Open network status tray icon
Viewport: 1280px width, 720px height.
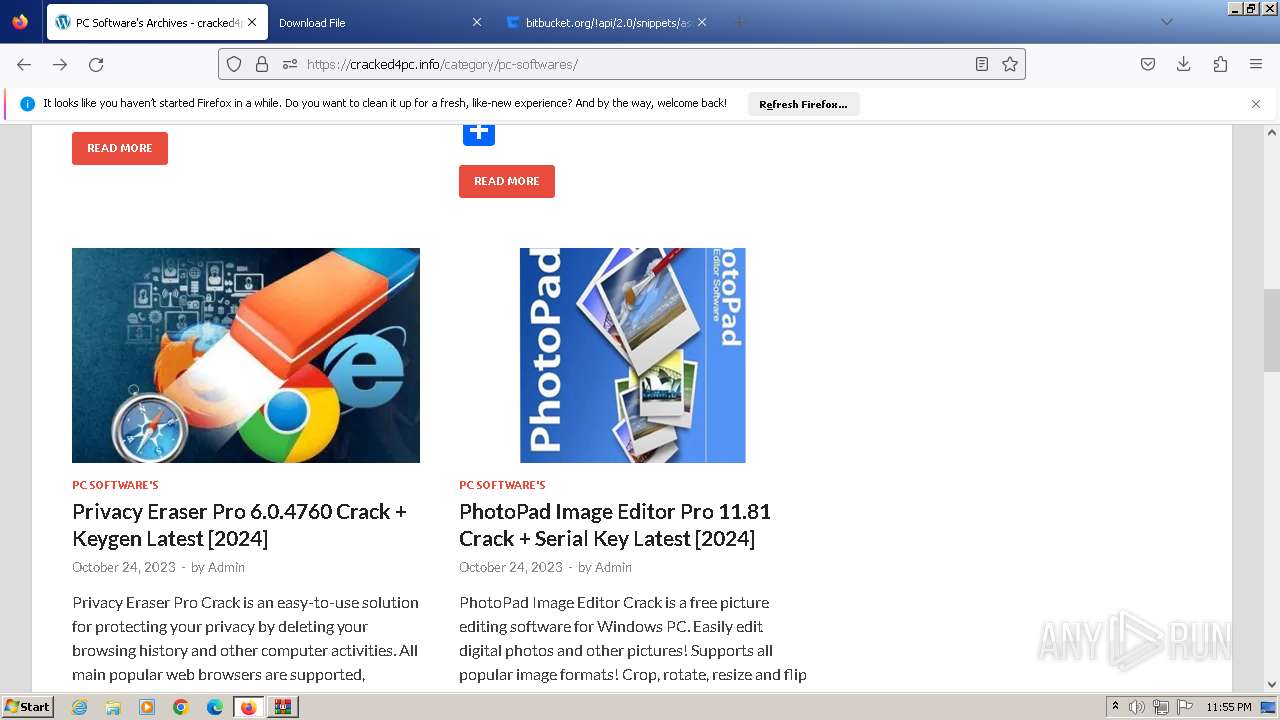click(x=1161, y=707)
